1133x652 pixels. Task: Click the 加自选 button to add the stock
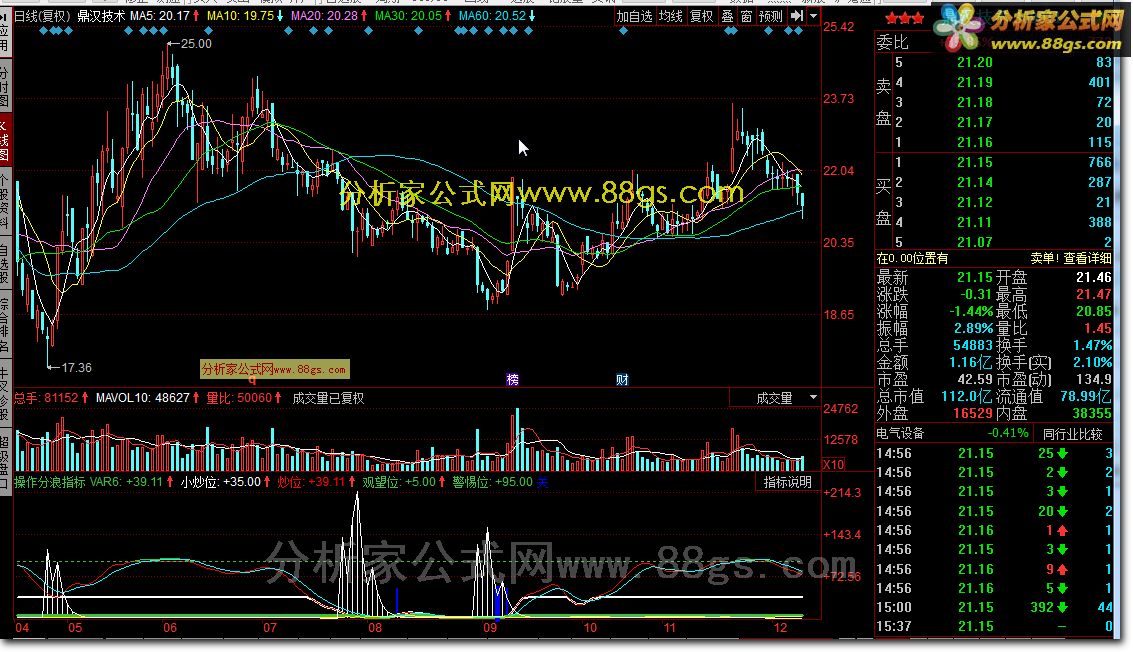634,16
